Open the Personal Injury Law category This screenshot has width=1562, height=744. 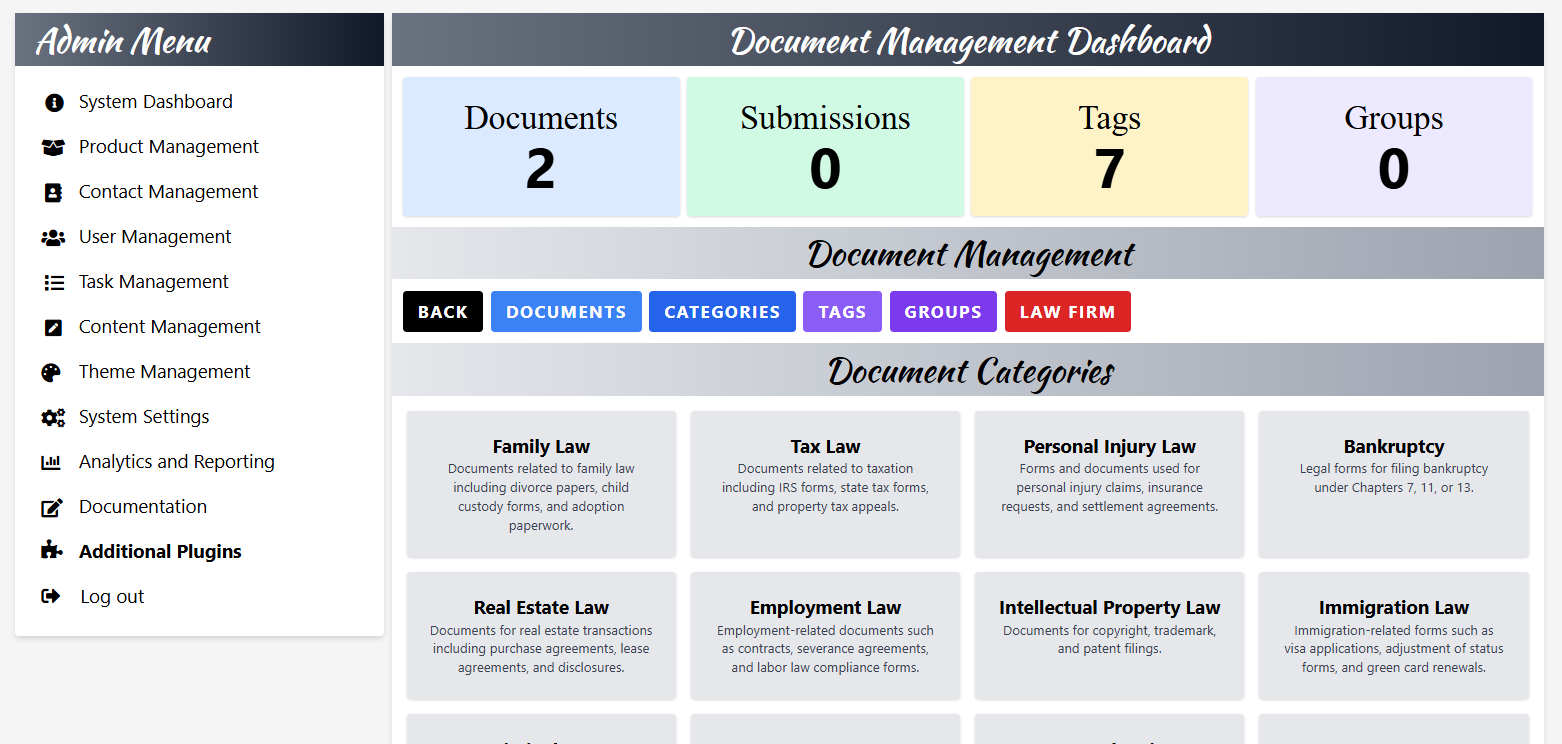[1110, 484]
